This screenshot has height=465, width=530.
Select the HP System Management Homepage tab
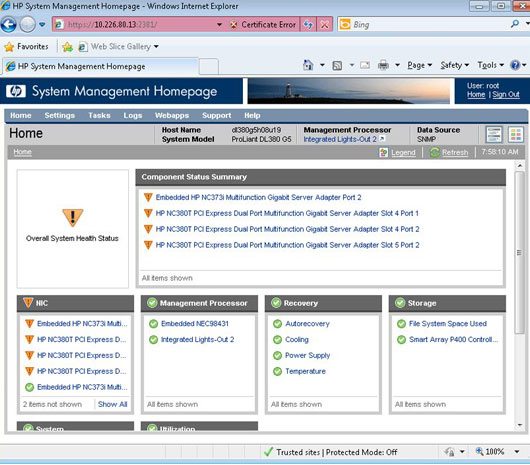101,66
